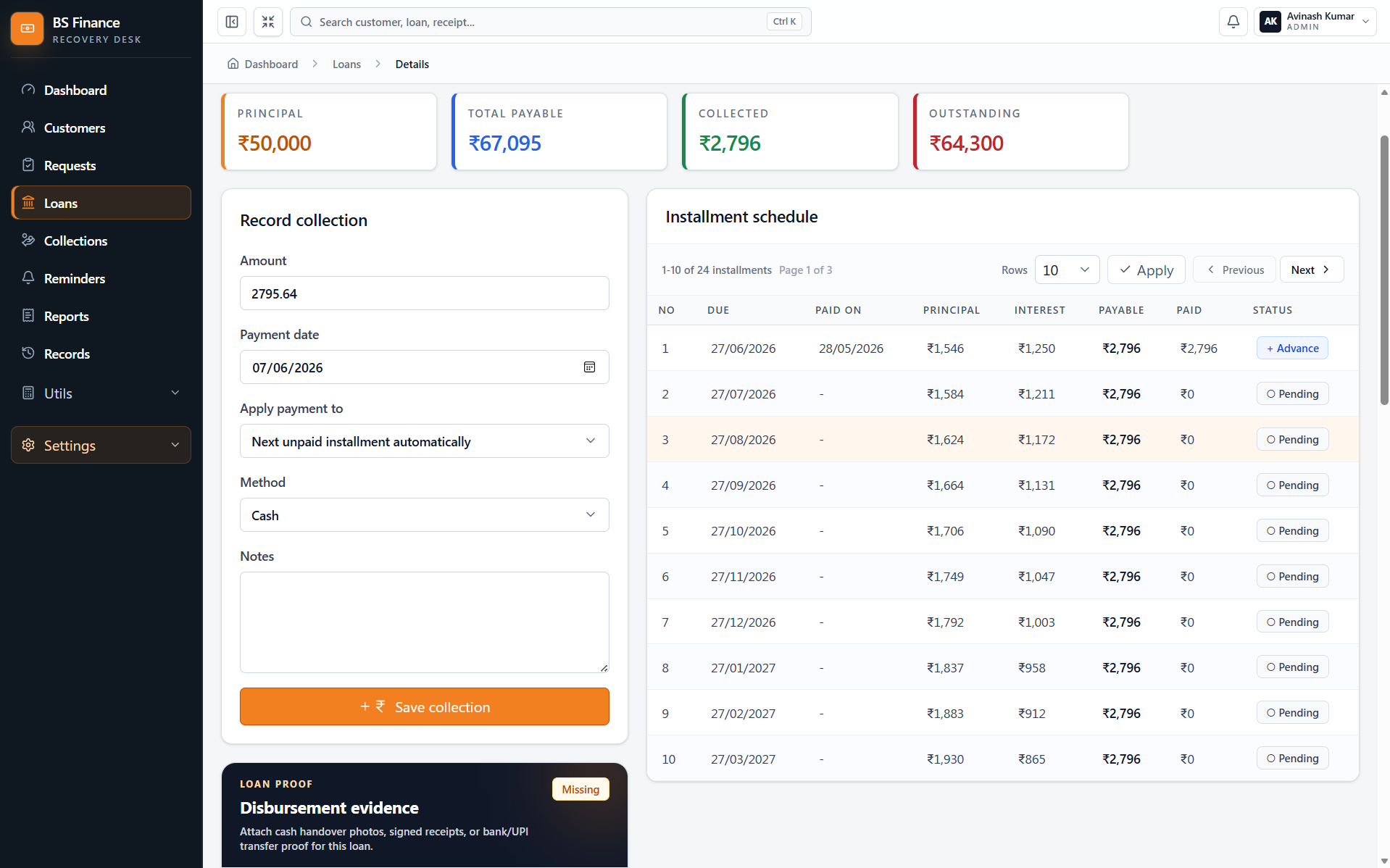Open the Method dropdown showing Cash
Screen dimensions: 1390x868
pos(424,515)
